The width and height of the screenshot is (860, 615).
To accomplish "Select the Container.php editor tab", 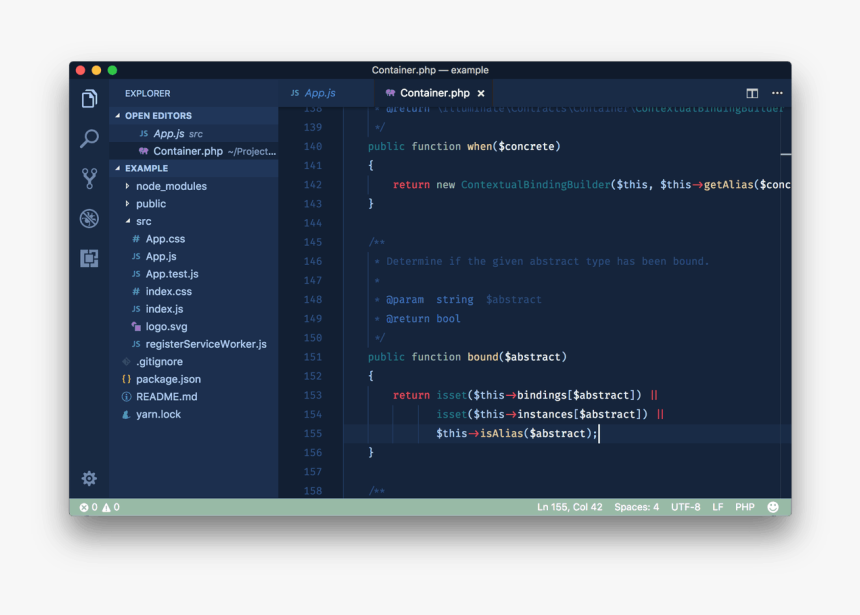I will [435, 93].
